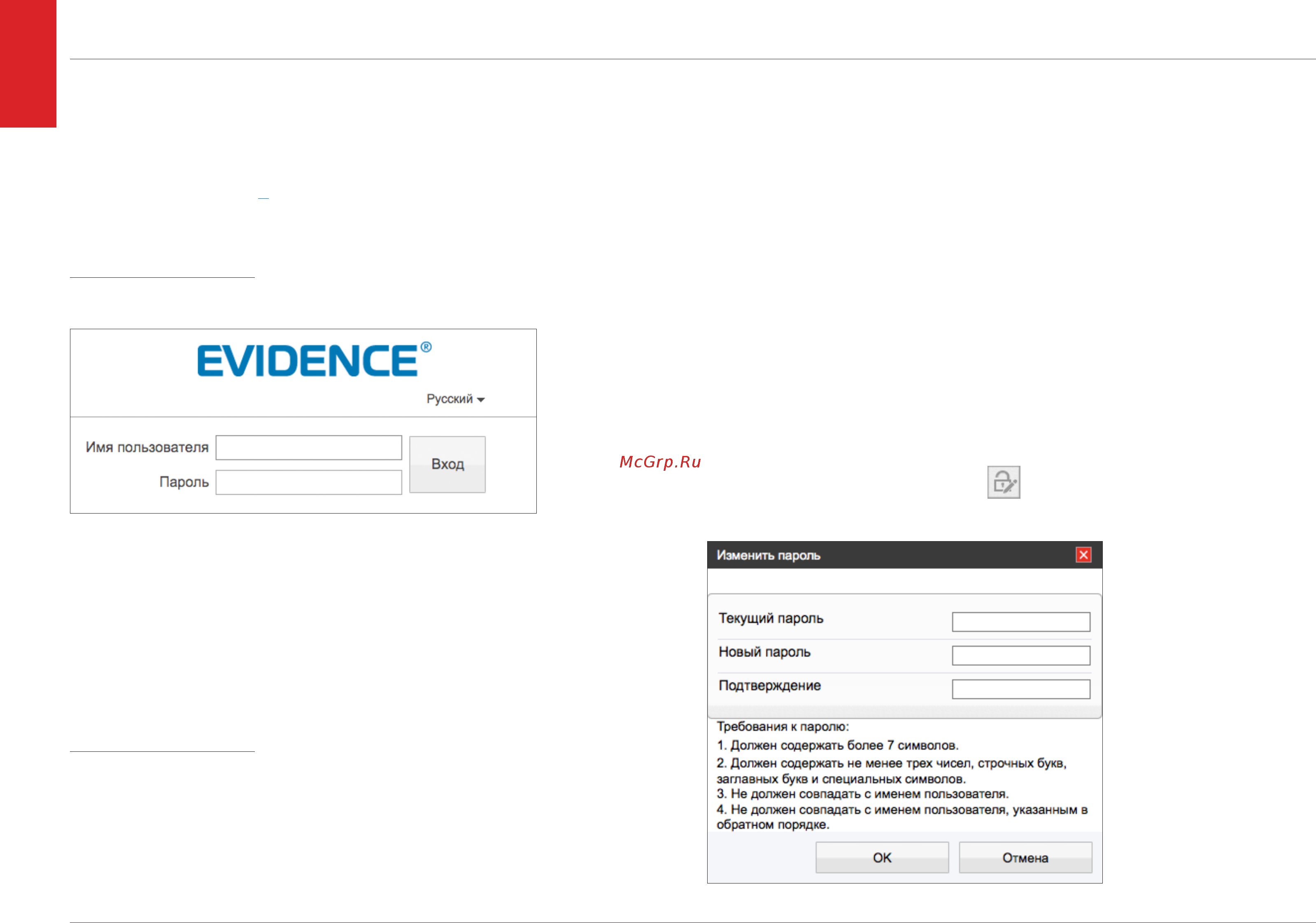Focus the Подтверждение field
1316x923 pixels.
click(1020, 689)
